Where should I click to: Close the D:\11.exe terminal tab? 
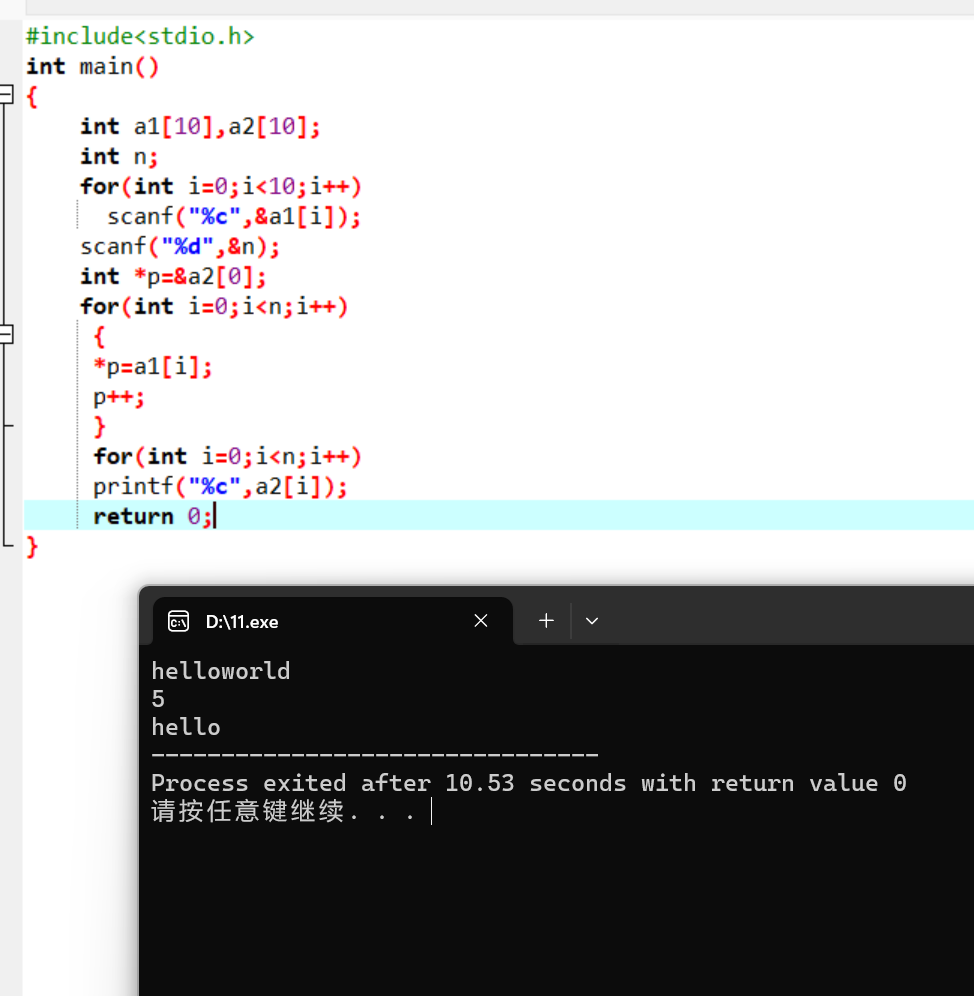point(481,621)
